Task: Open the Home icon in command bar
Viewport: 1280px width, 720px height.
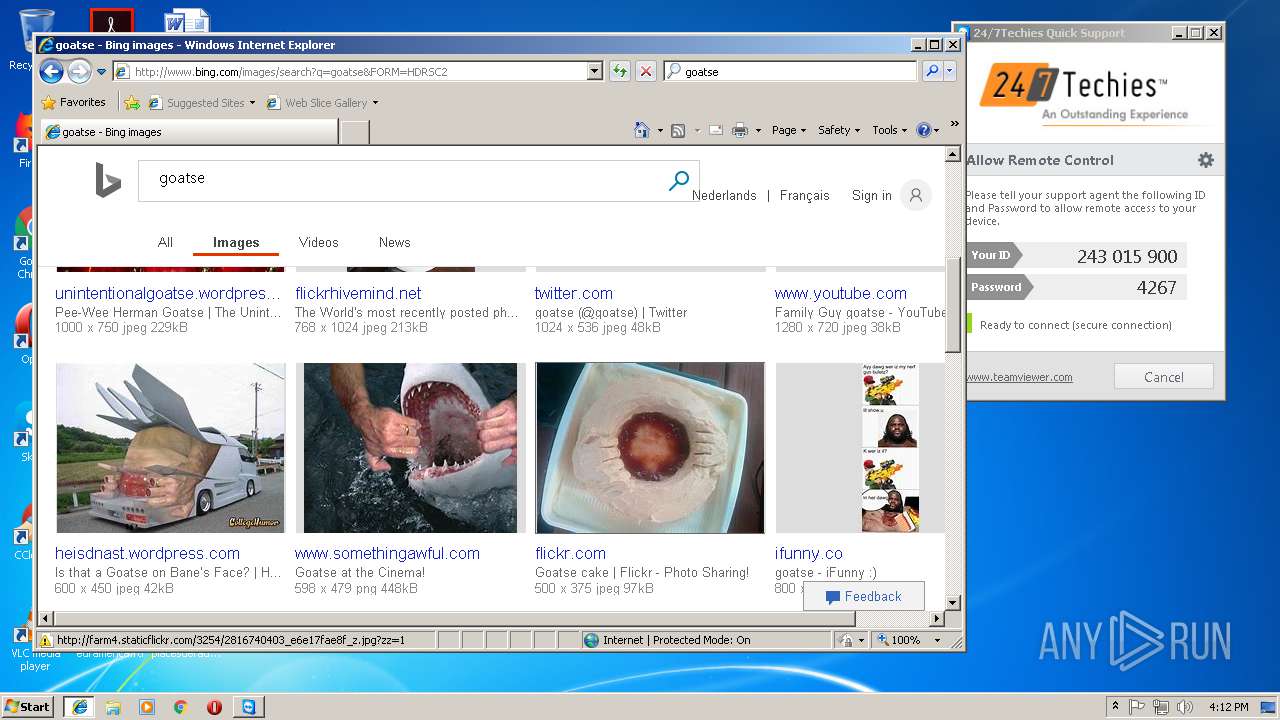Action: click(642, 130)
